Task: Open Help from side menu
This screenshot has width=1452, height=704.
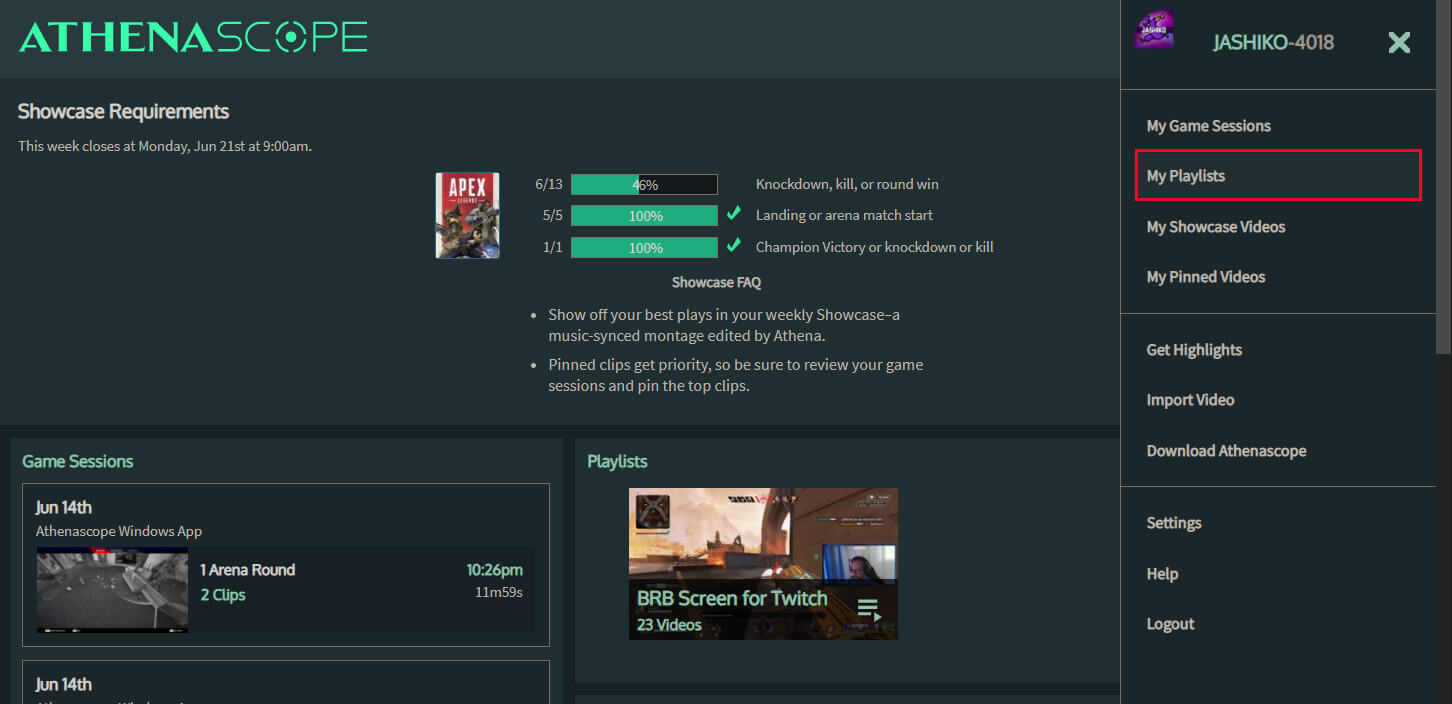Action: pyautogui.click(x=1162, y=574)
